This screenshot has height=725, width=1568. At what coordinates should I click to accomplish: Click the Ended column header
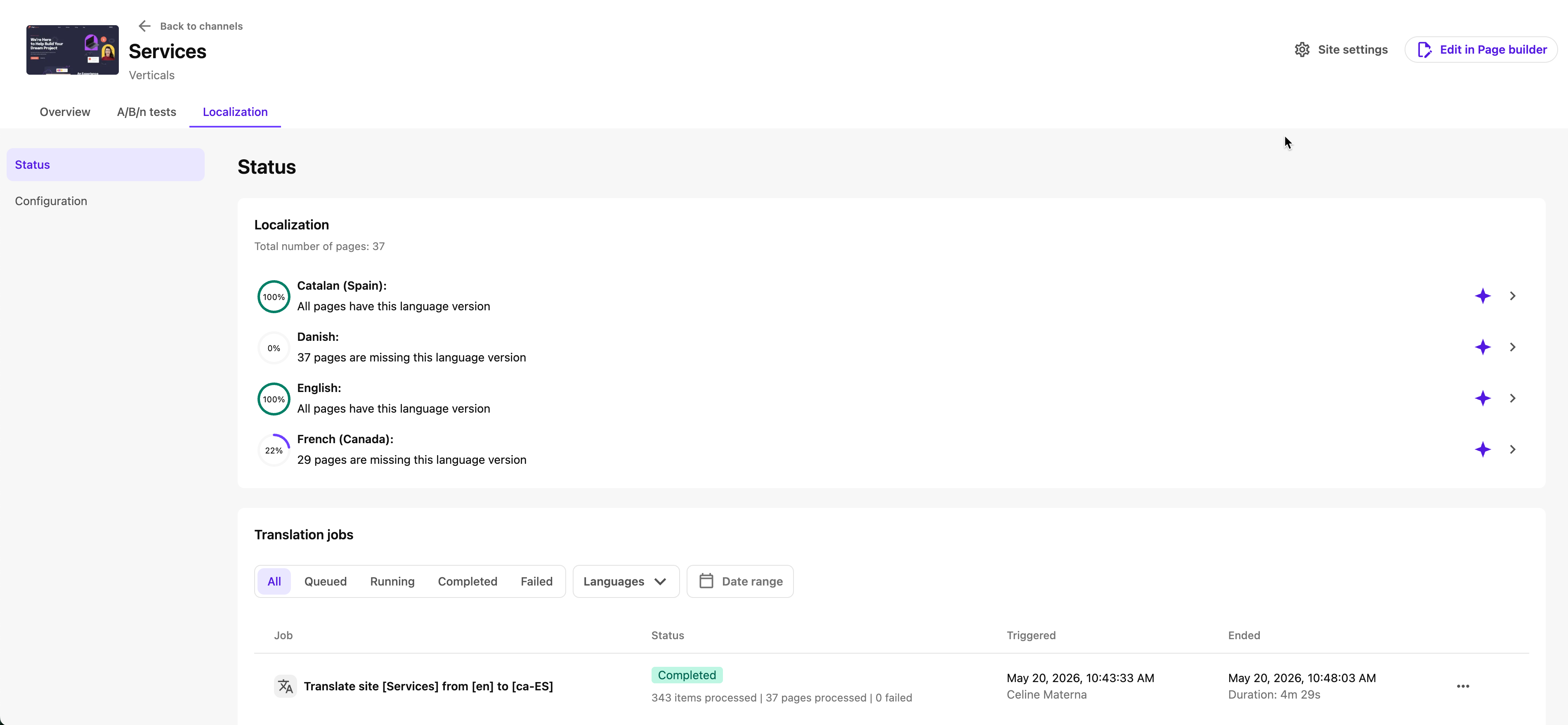(1244, 635)
